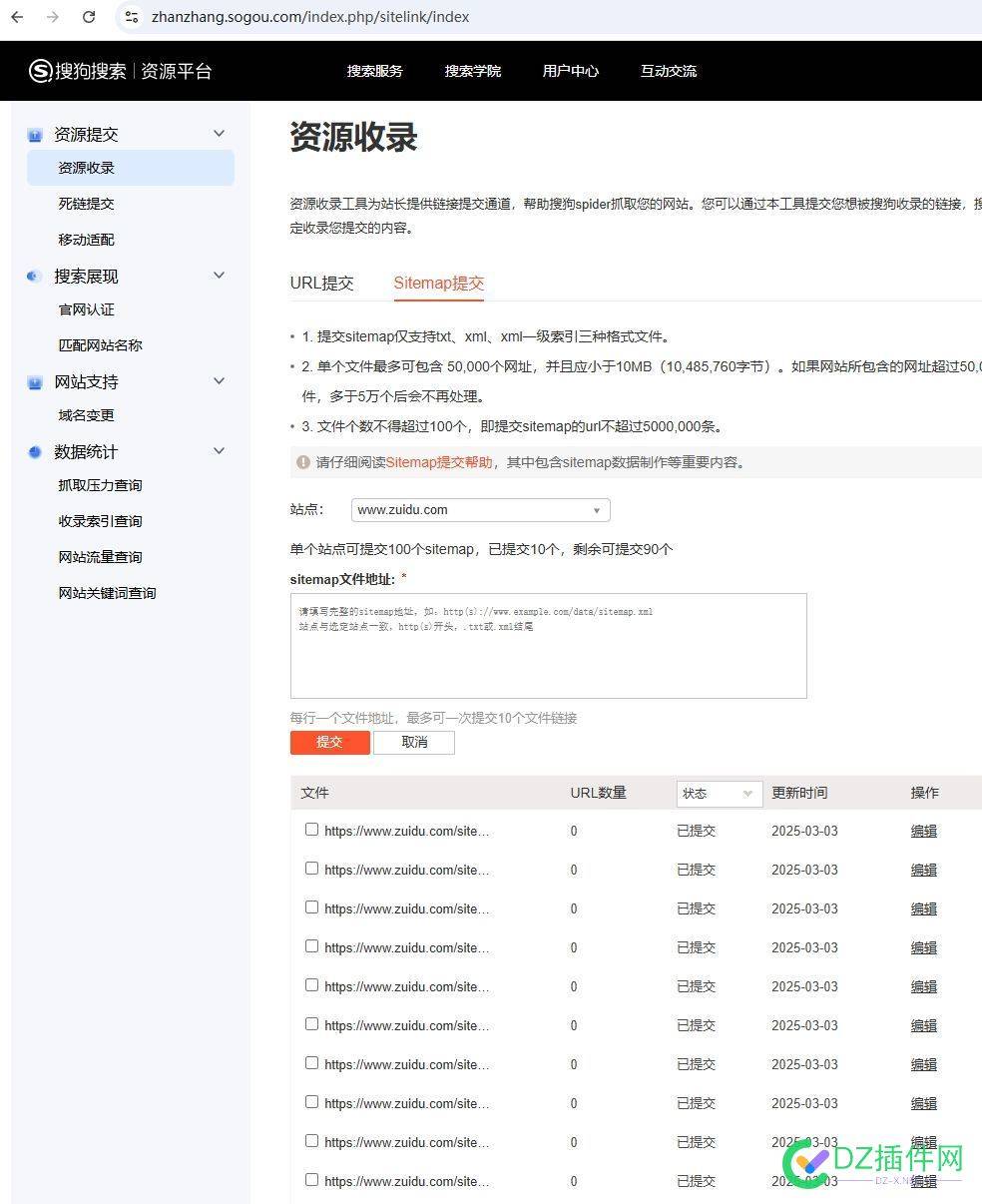Click 编辑 in the second sitemap row
The height and width of the screenshot is (1204, 982).
pos(924,870)
